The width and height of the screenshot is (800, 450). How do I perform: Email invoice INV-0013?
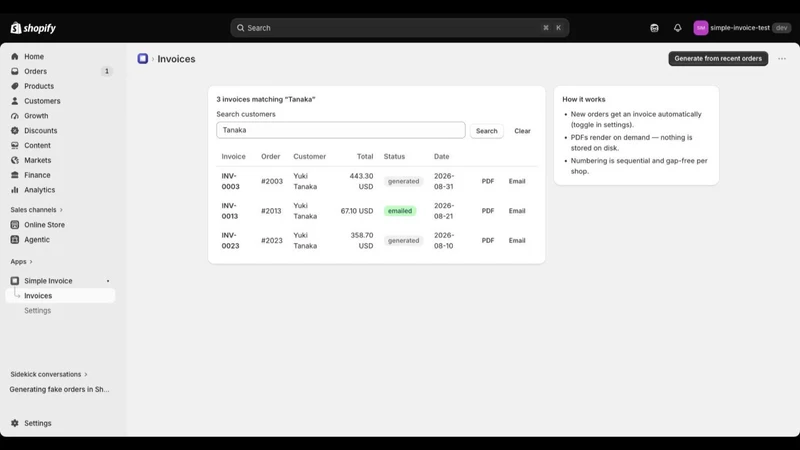coord(517,211)
